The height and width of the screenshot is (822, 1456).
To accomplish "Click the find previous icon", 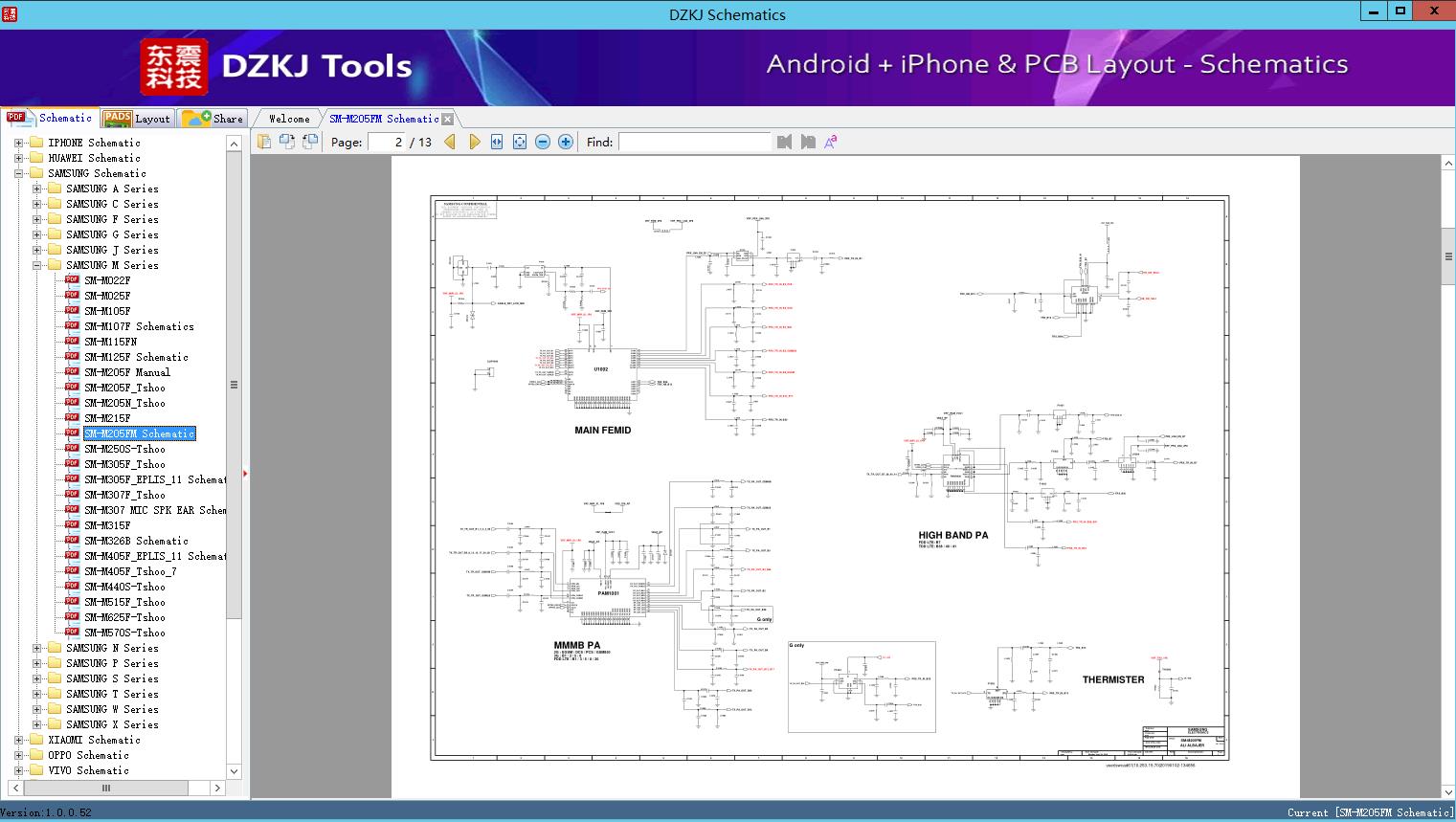I will [785, 142].
